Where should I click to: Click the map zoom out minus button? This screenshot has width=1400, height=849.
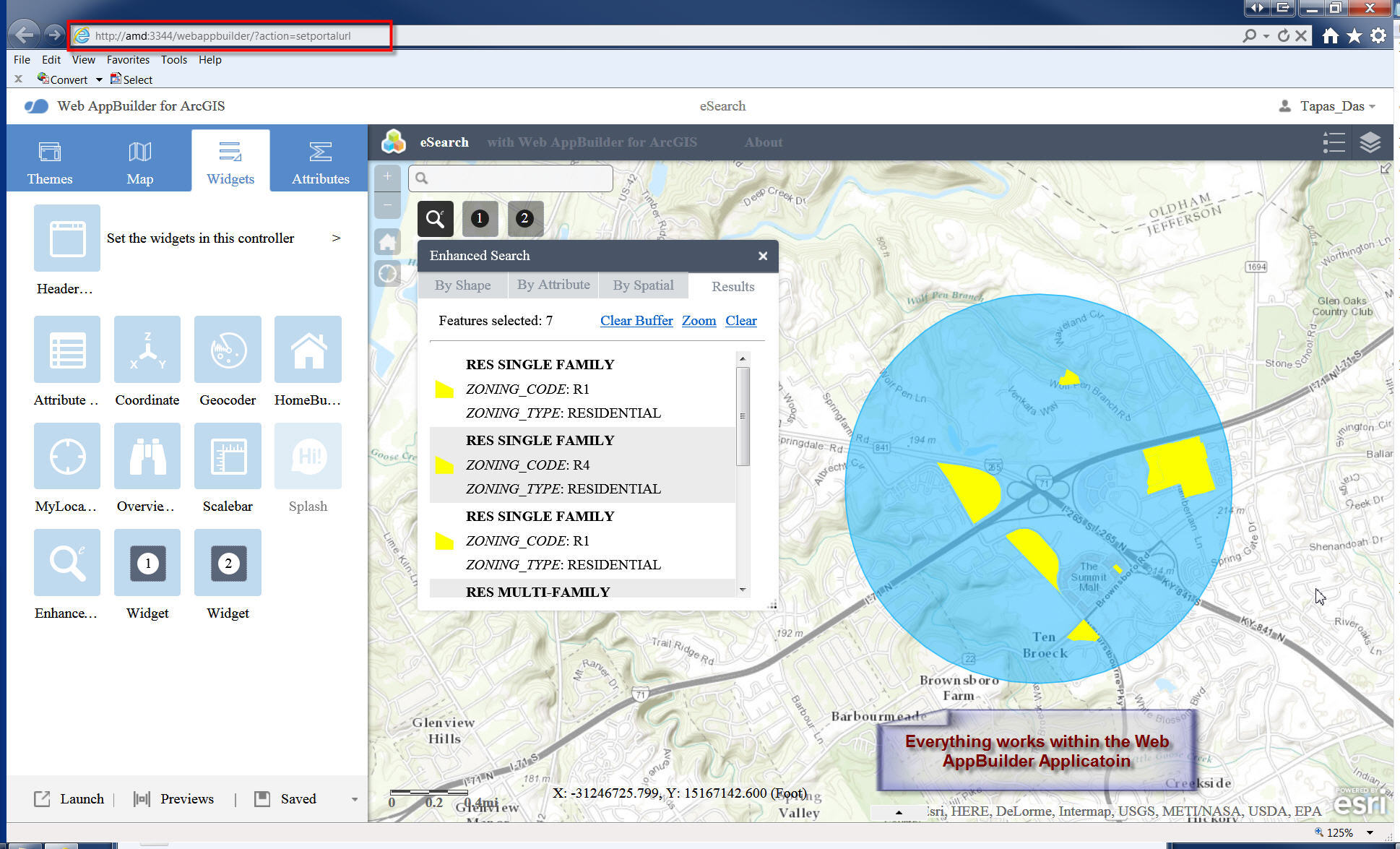pyautogui.click(x=387, y=205)
